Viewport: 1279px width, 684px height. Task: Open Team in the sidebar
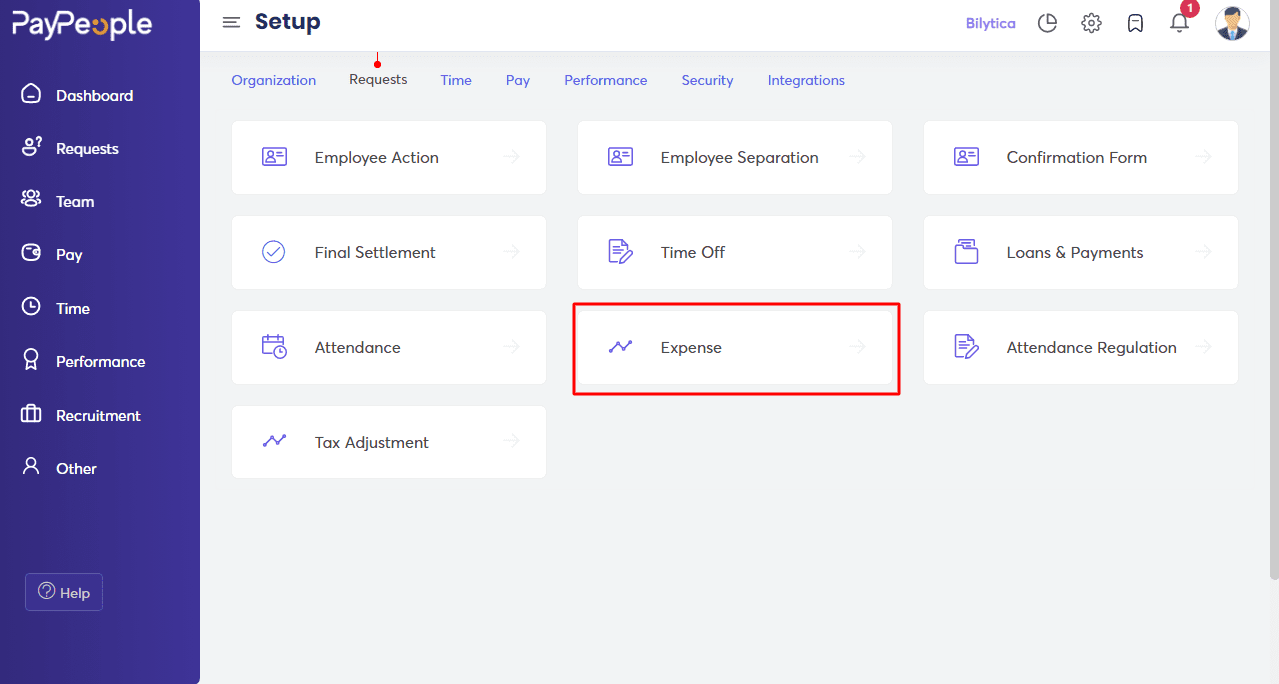point(75,201)
